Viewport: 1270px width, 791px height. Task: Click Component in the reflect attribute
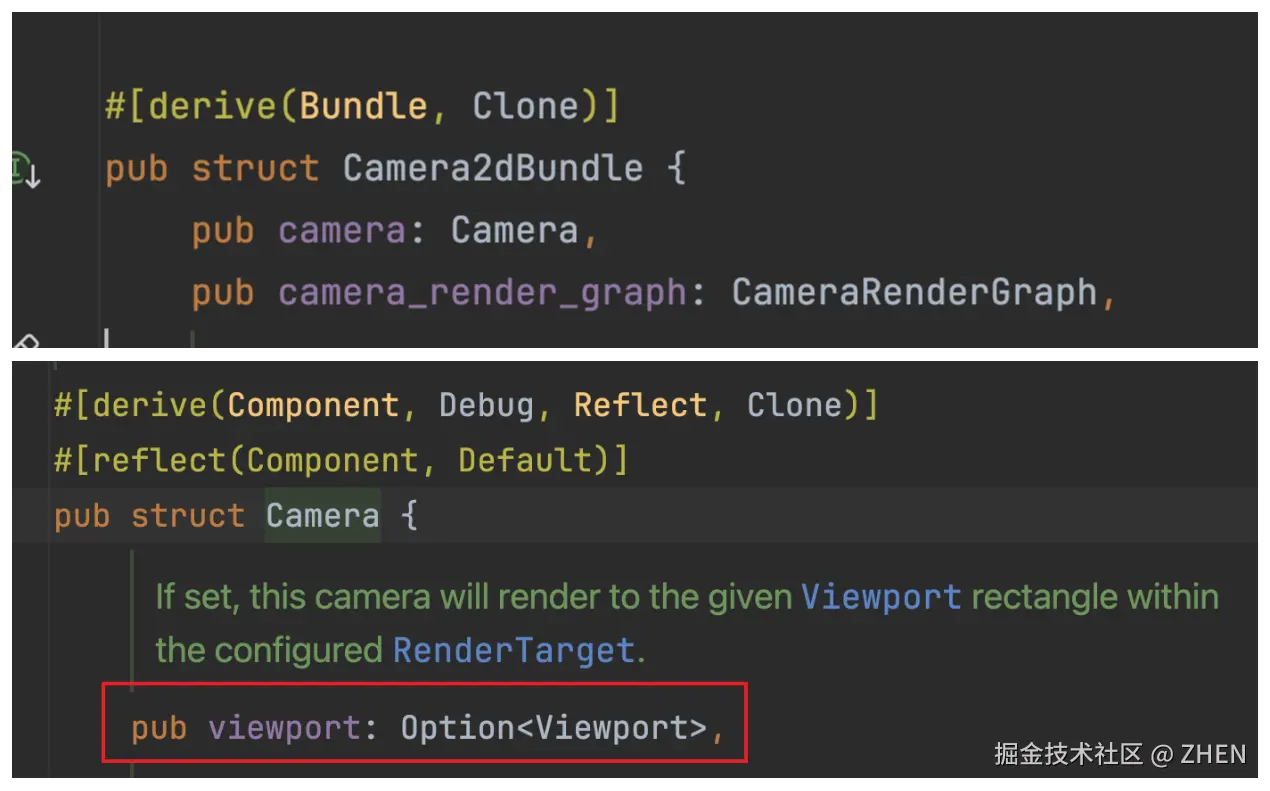coord(332,460)
